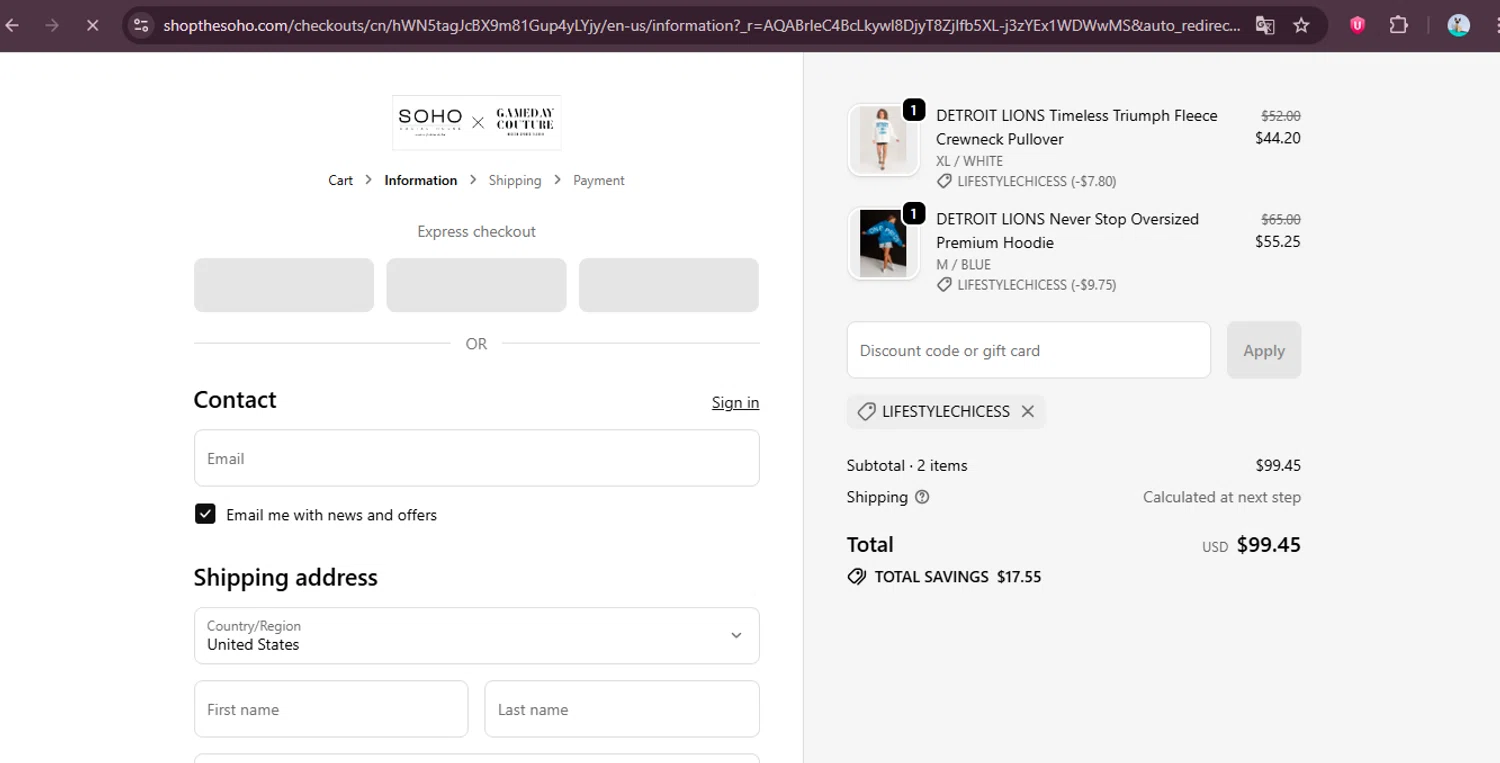1500x763 pixels.
Task: Select the Shipping breadcrumb step
Action: pyautogui.click(x=514, y=180)
